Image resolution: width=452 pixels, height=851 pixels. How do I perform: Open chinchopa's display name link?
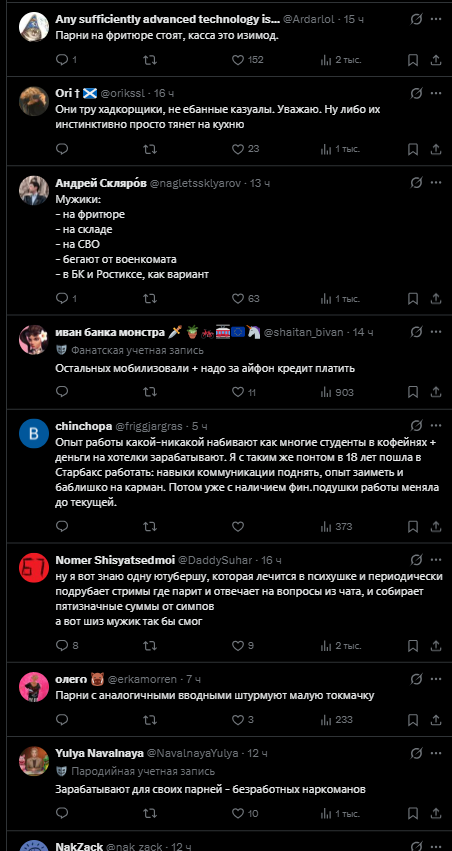(x=84, y=426)
